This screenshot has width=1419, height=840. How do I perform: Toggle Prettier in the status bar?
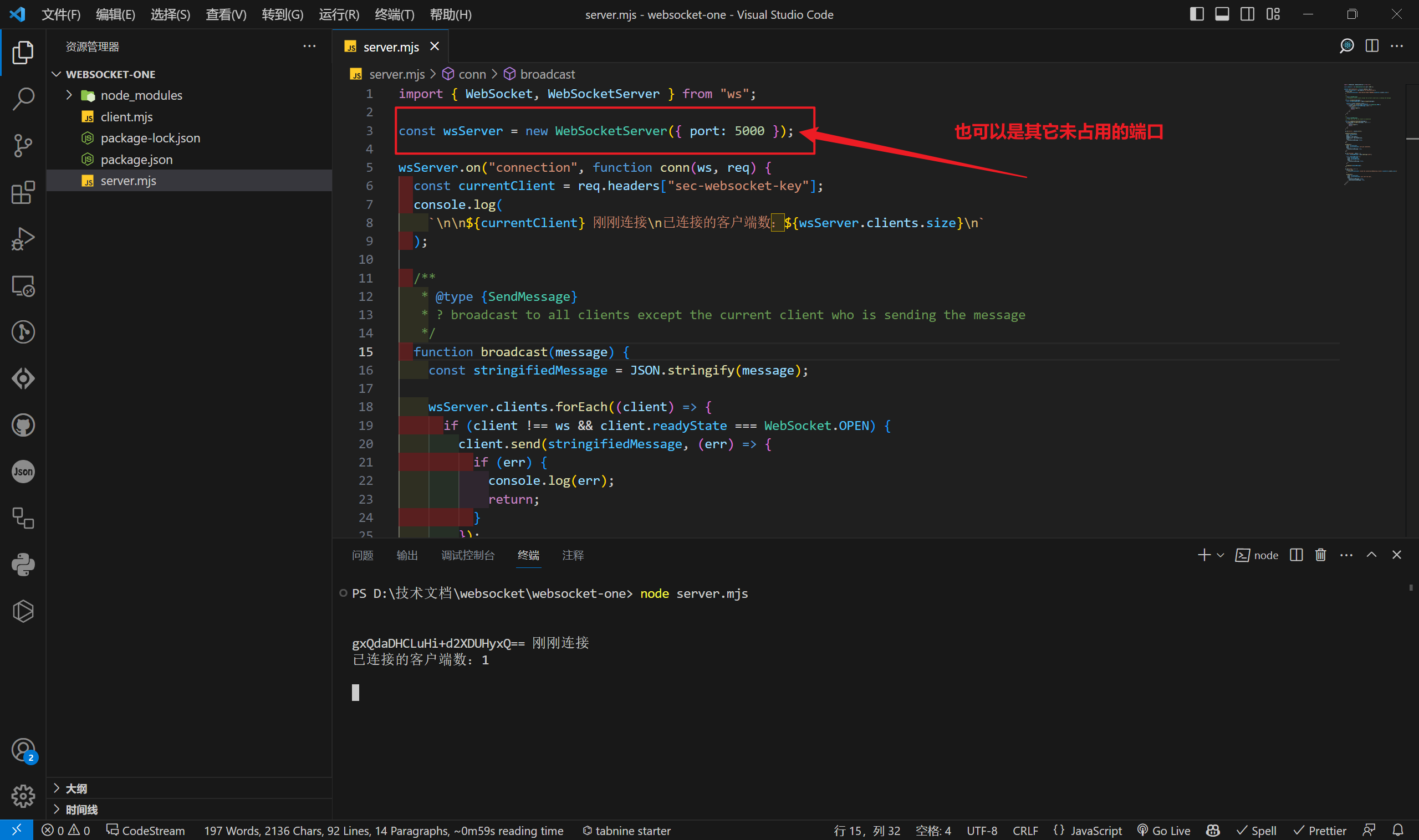[x=1320, y=830]
